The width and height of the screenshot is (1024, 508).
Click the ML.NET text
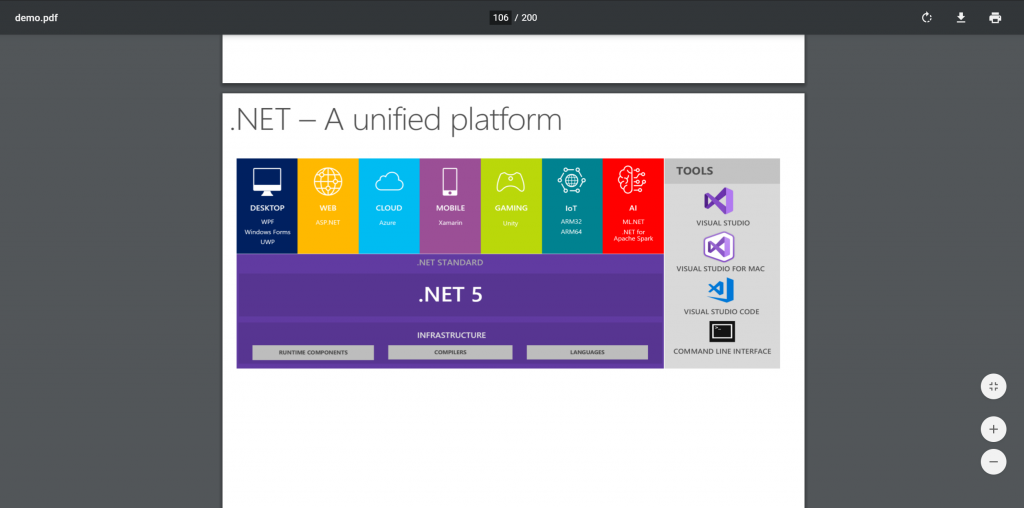click(633, 222)
